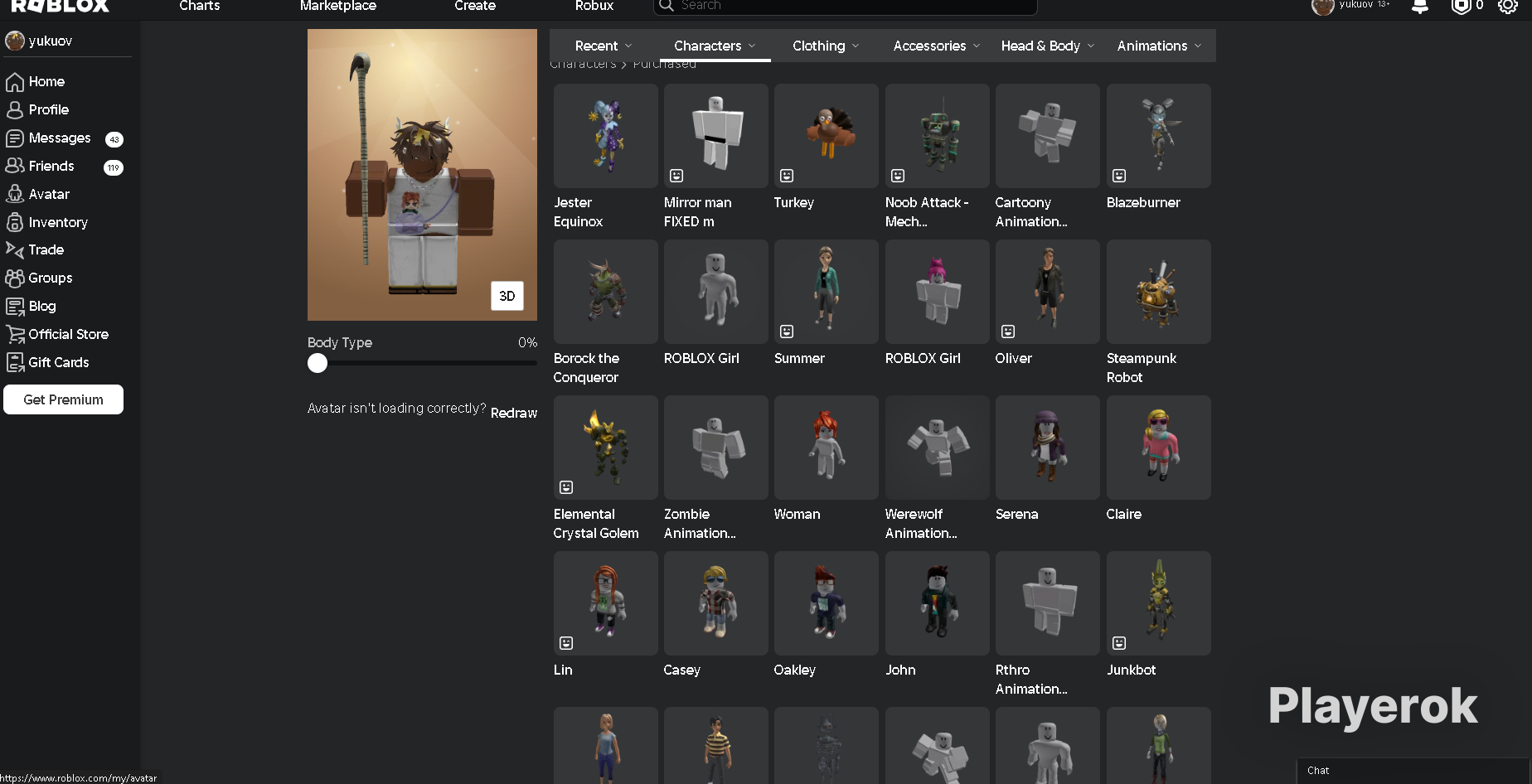Click the "Casey" item name
1532x784 pixels.
(681, 670)
